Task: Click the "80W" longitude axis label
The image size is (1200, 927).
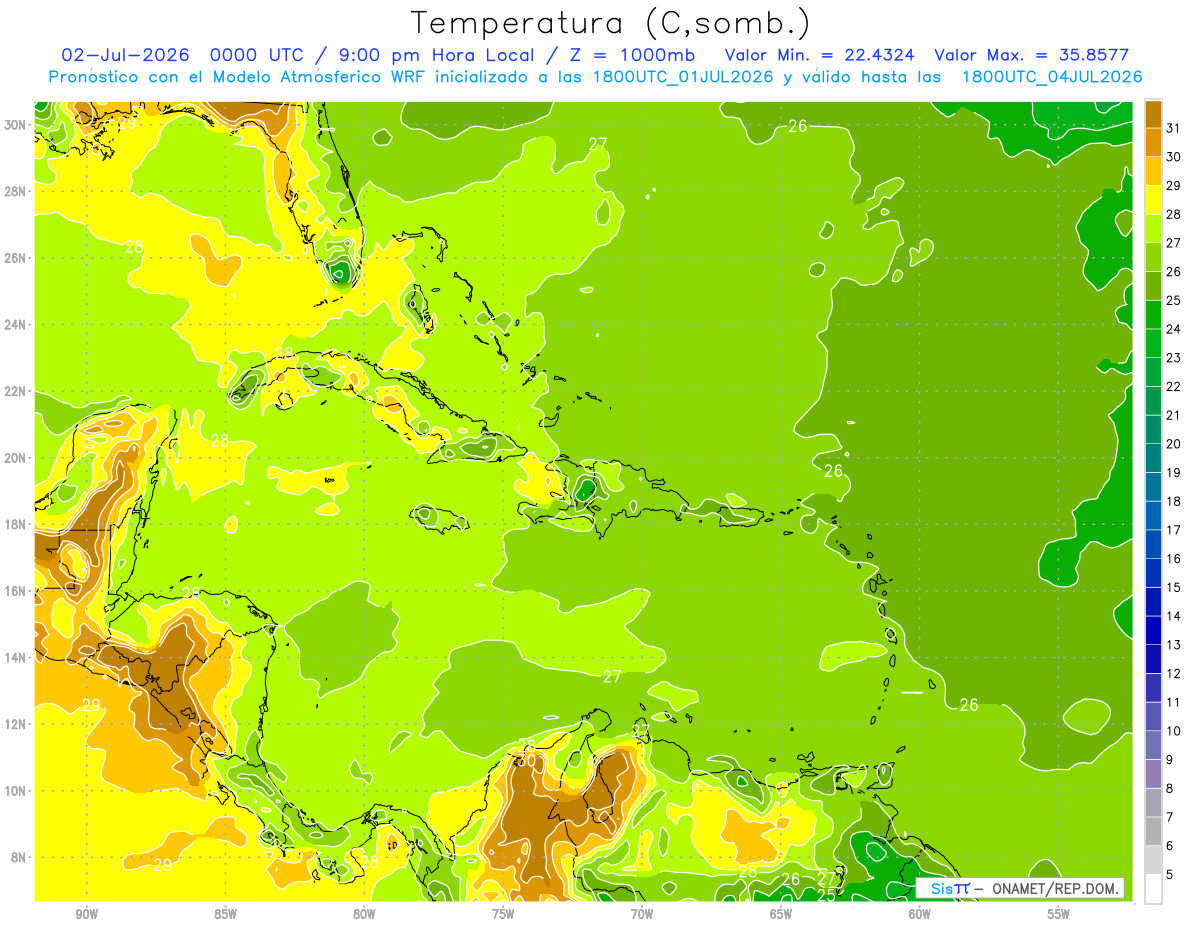Action: [364, 914]
